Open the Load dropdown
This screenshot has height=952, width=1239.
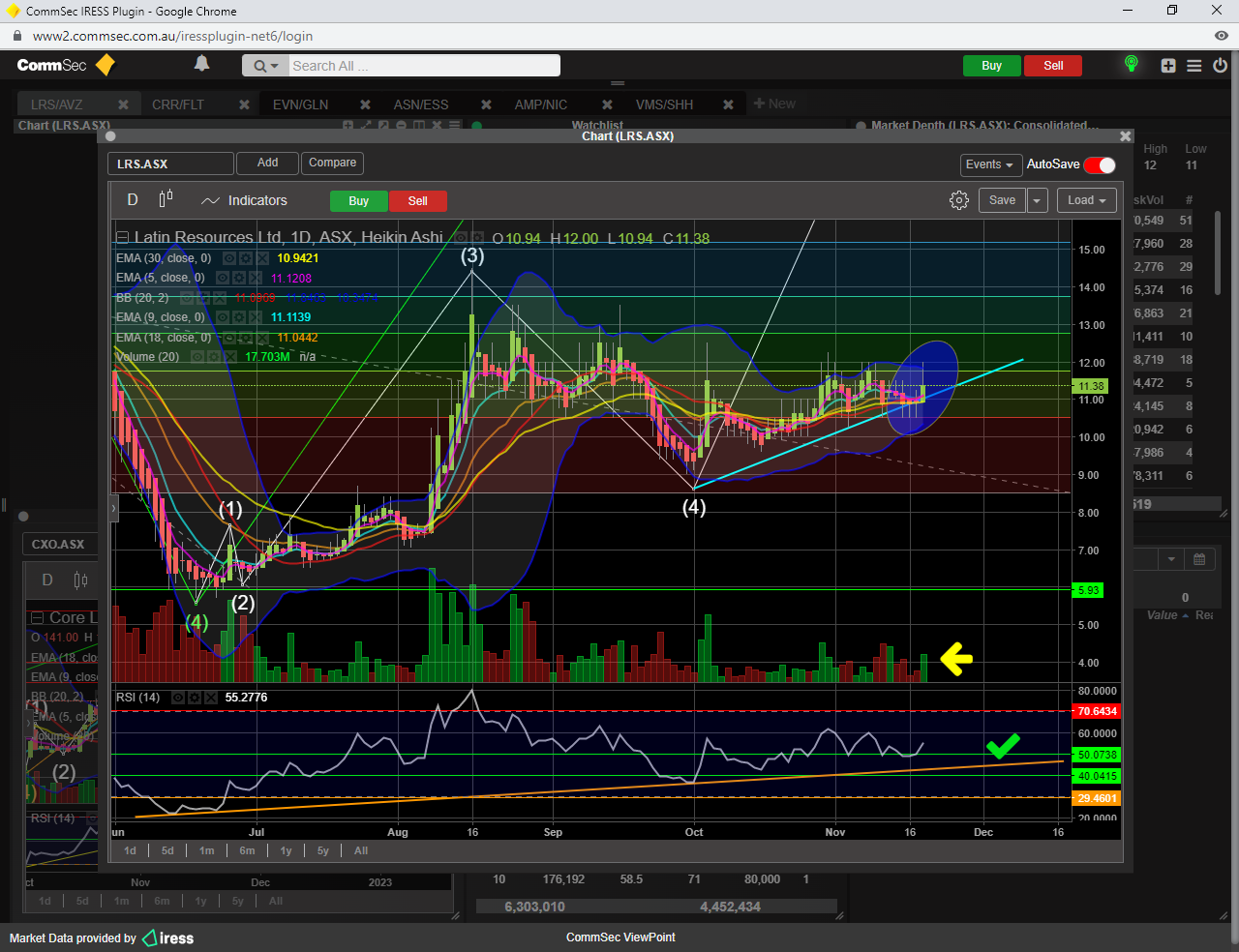click(x=1087, y=200)
